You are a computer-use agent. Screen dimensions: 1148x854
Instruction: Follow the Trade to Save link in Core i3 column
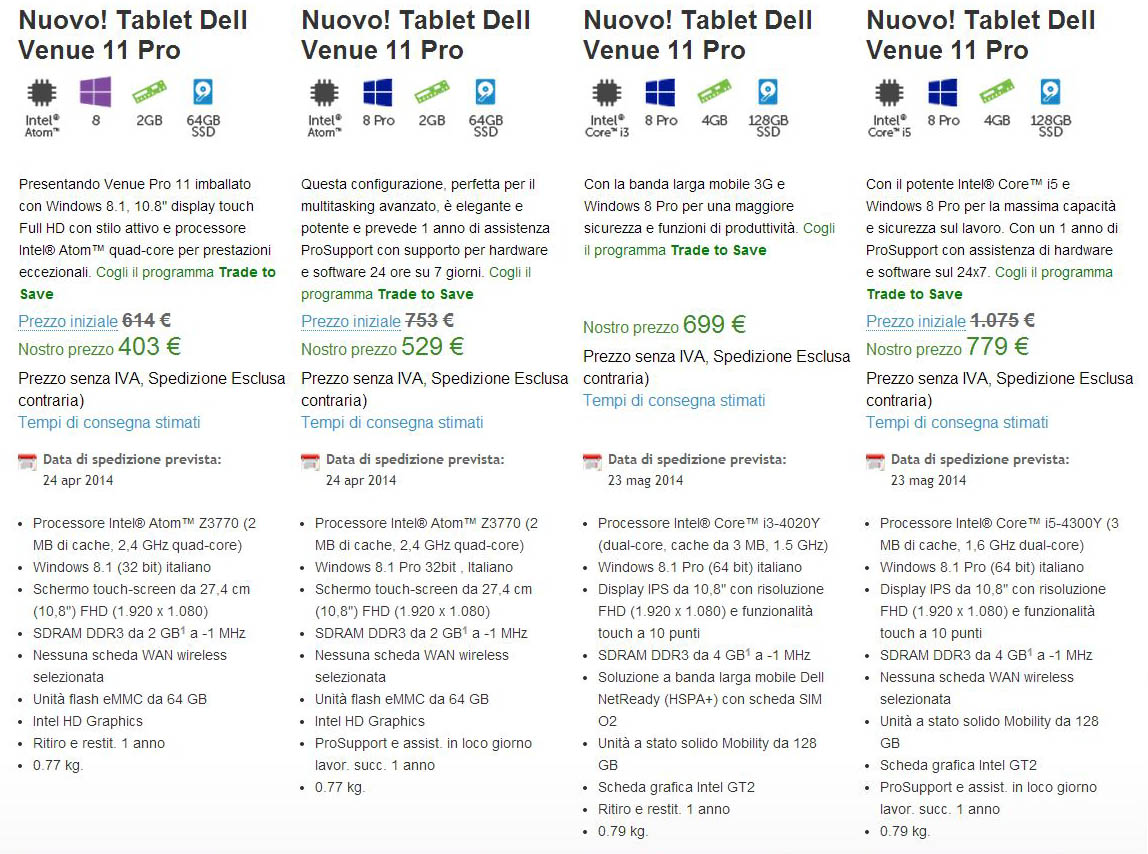(718, 250)
